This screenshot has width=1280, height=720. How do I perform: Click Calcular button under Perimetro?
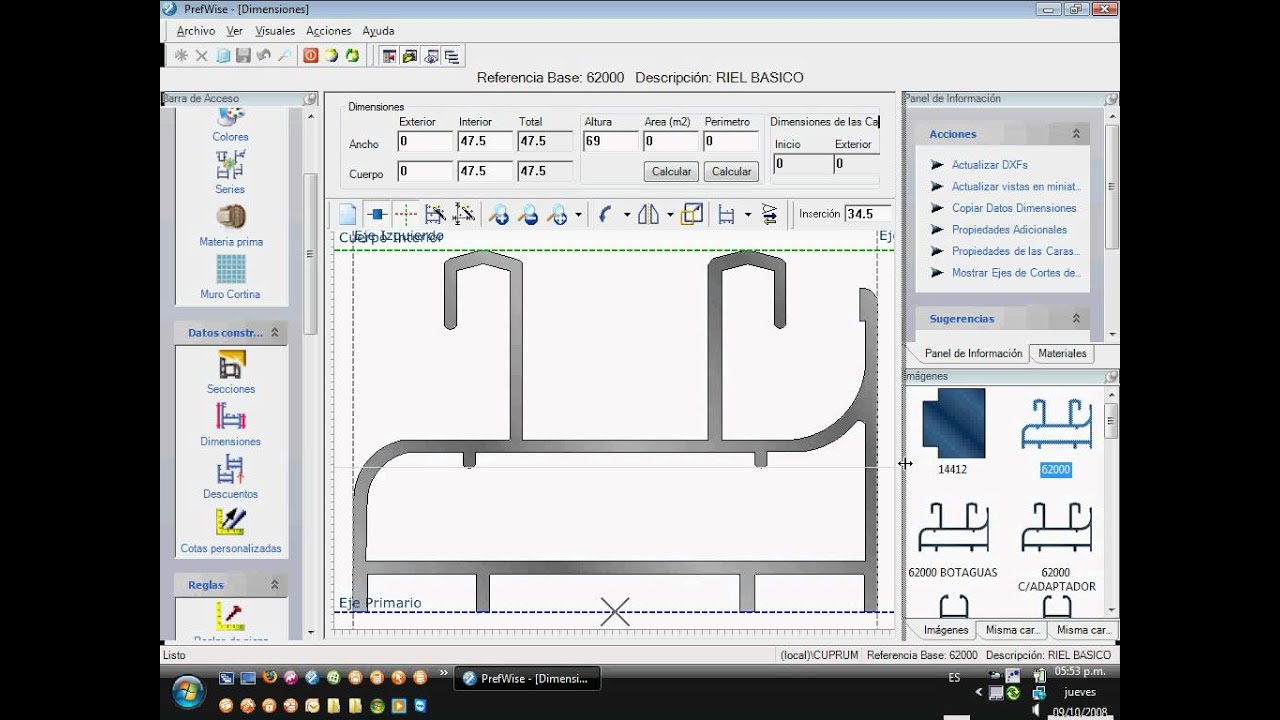click(732, 172)
